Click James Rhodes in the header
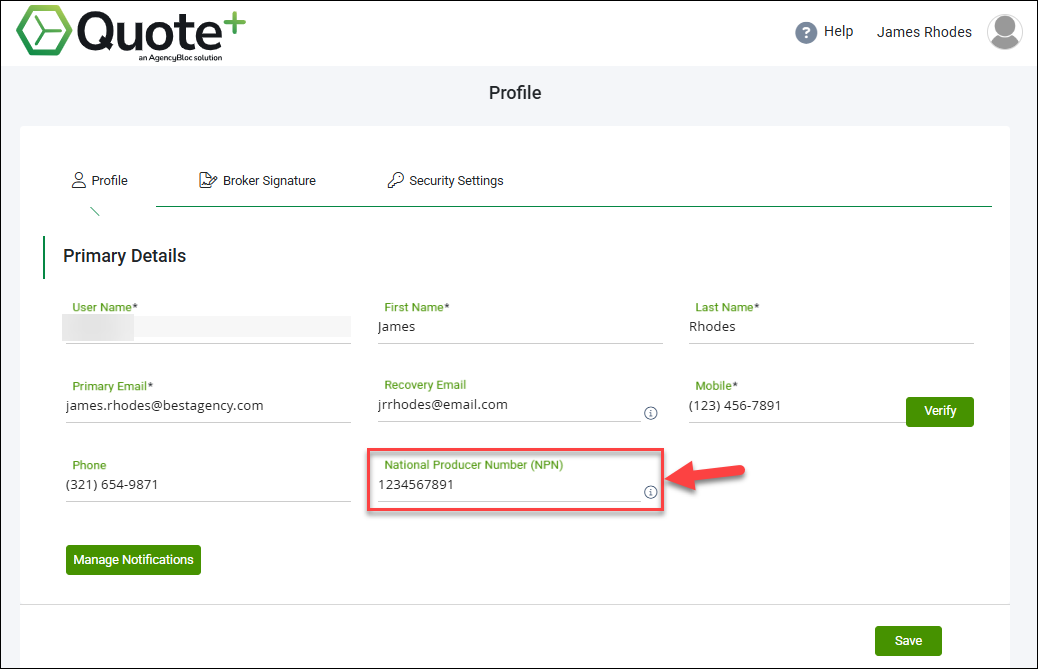This screenshot has height=669, width=1038. (923, 31)
